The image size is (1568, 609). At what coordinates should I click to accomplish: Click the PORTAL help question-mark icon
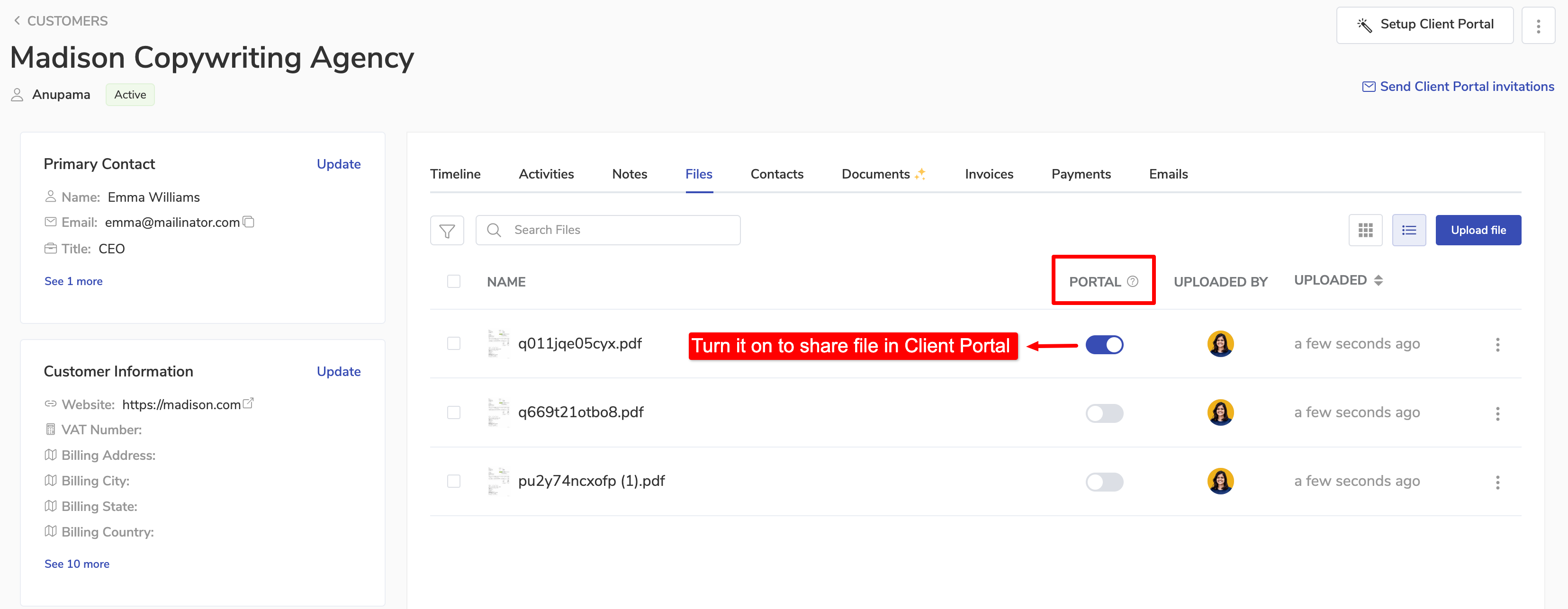point(1132,282)
